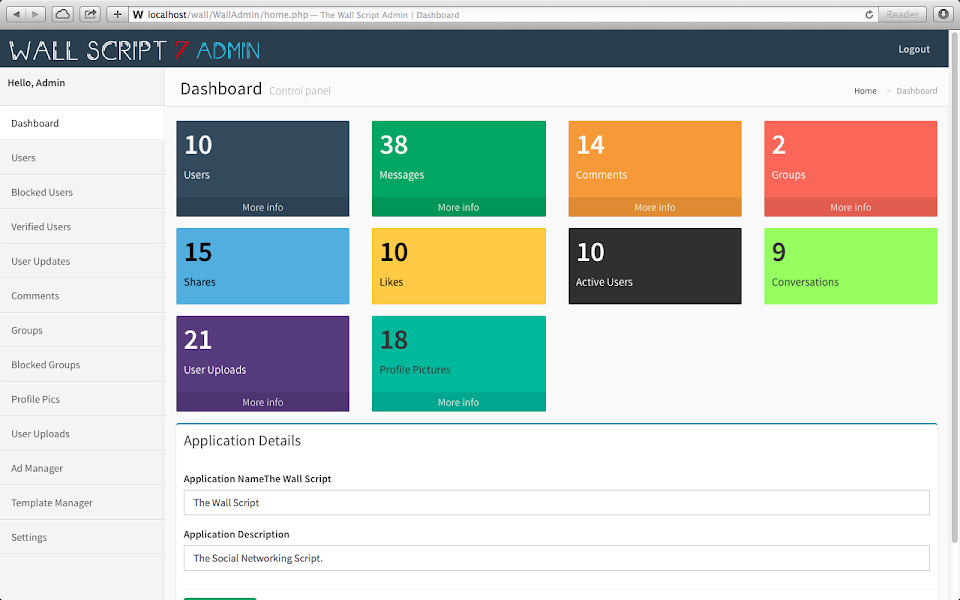960x600 pixels.
Task: Focus the Application Description input field
Action: click(x=557, y=558)
